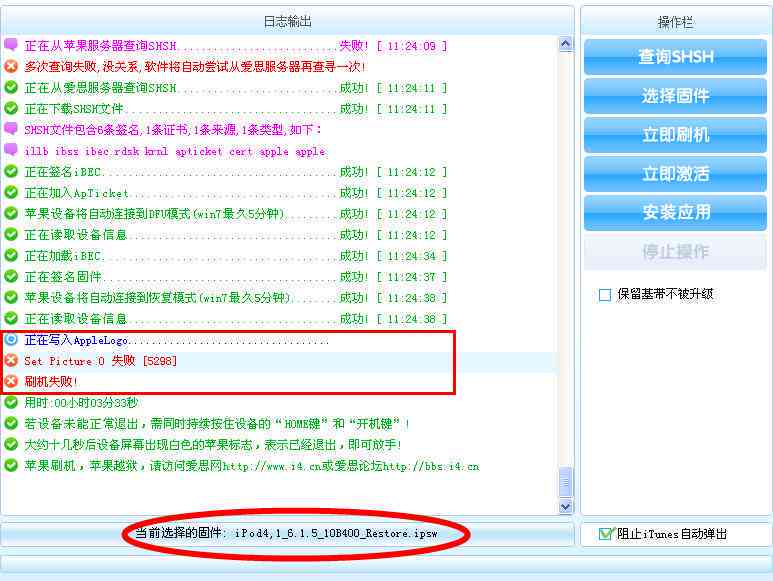Screen dimensions: 773x581
Task: Click red error icon beside 刷机失败!
Action: click(11, 381)
